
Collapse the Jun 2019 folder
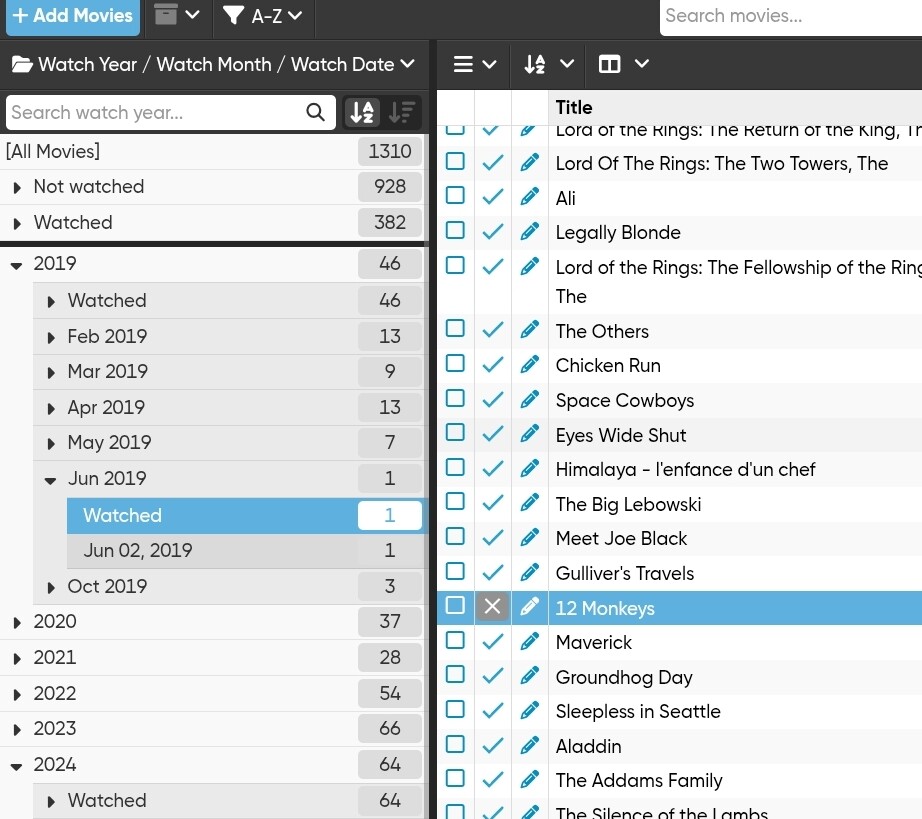click(x=51, y=479)
